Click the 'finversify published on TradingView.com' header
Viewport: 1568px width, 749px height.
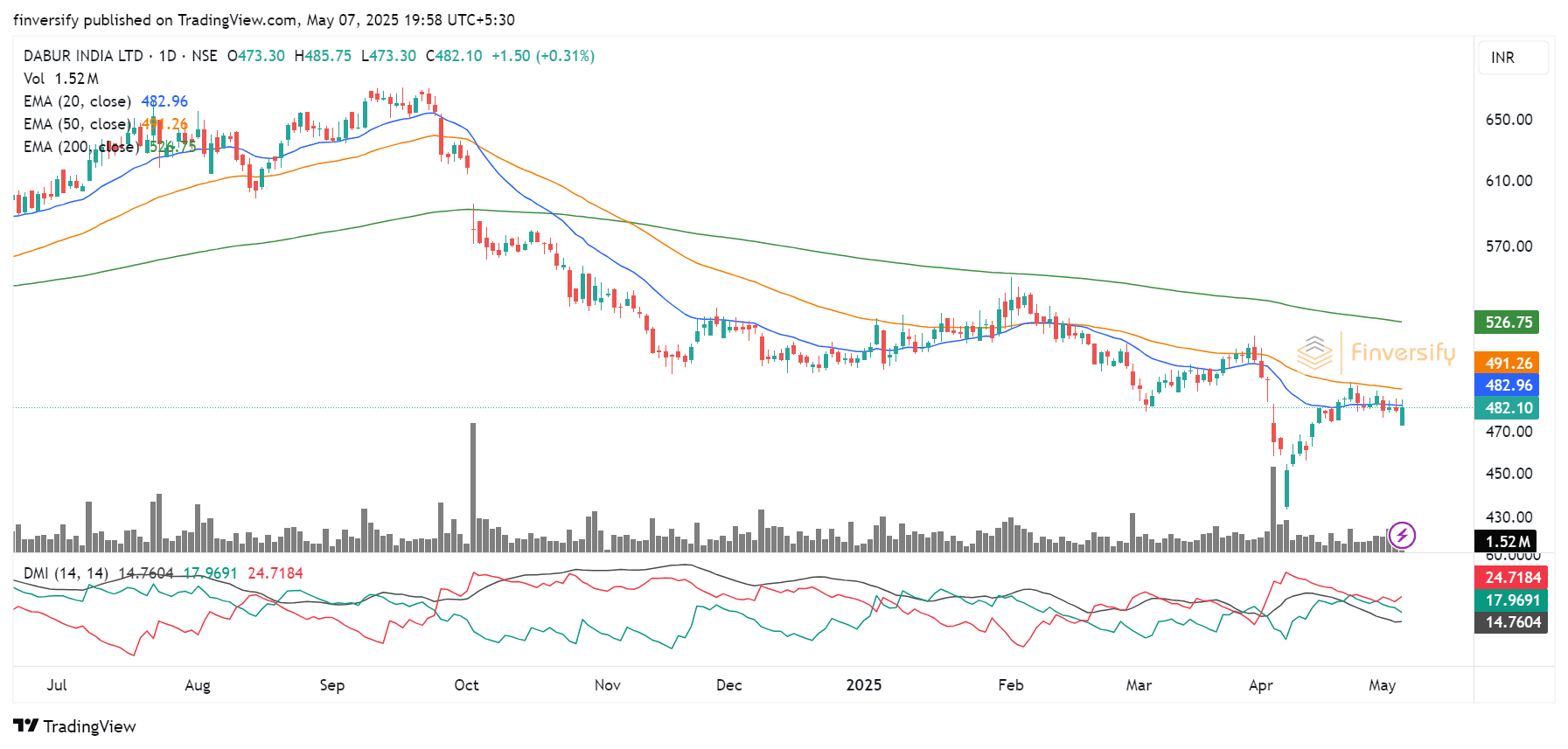(x=155, y=20)
